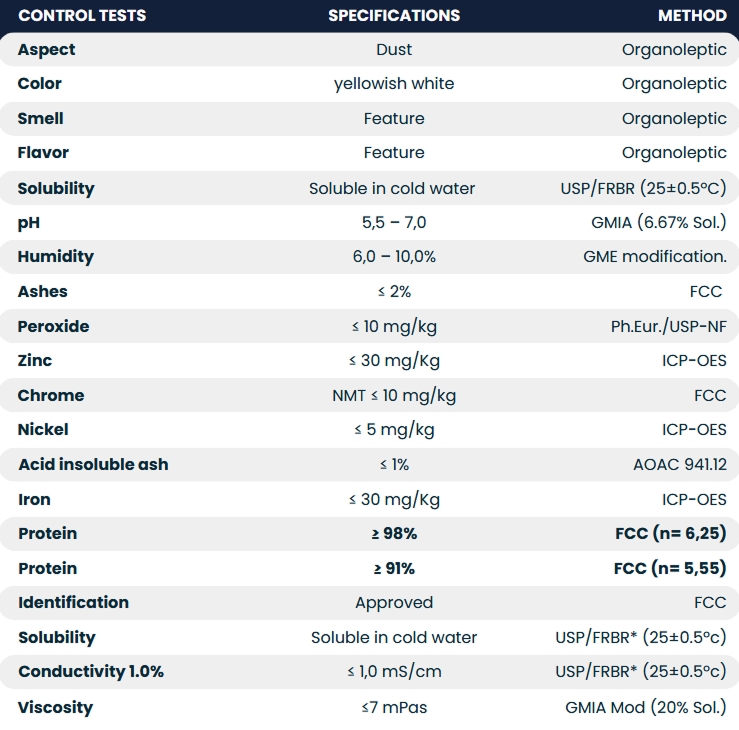This screenshot has width=739, height=730.
Task: Select the 'GMIA Mod (20% Sol.)' viscosity method
Action: [x=646, y=708]
